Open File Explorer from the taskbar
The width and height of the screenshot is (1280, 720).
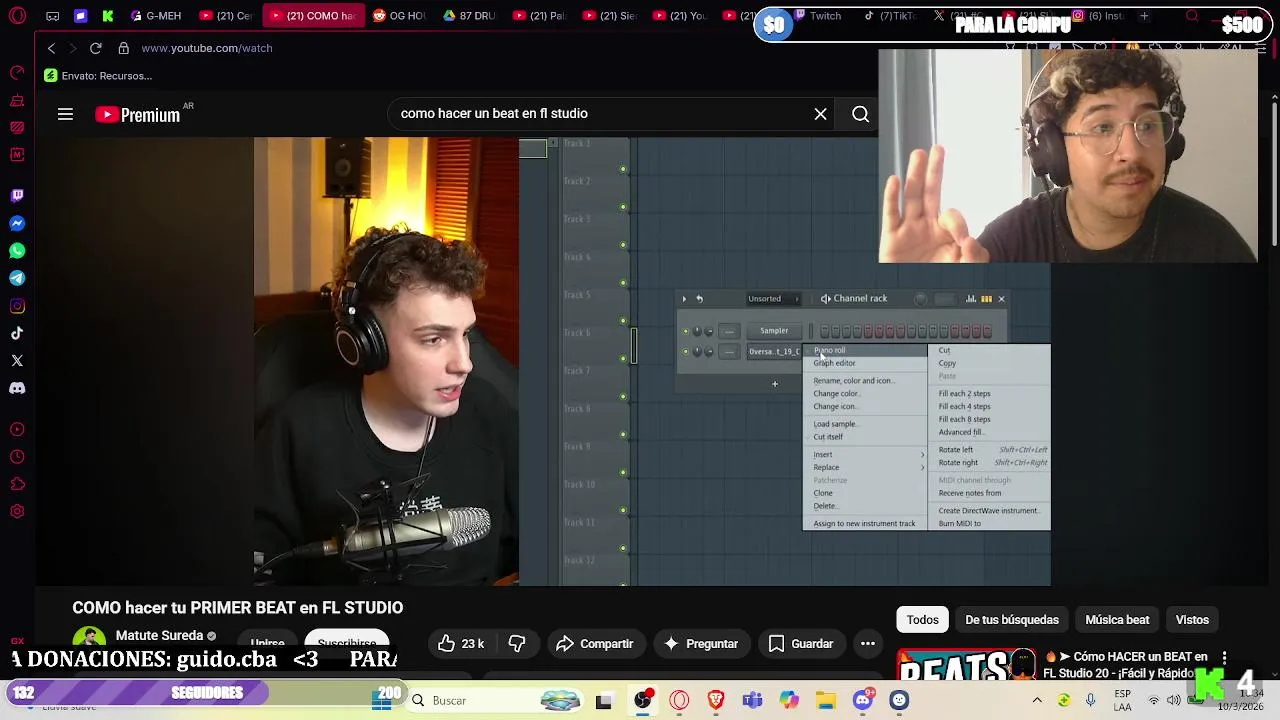(825, 700)
